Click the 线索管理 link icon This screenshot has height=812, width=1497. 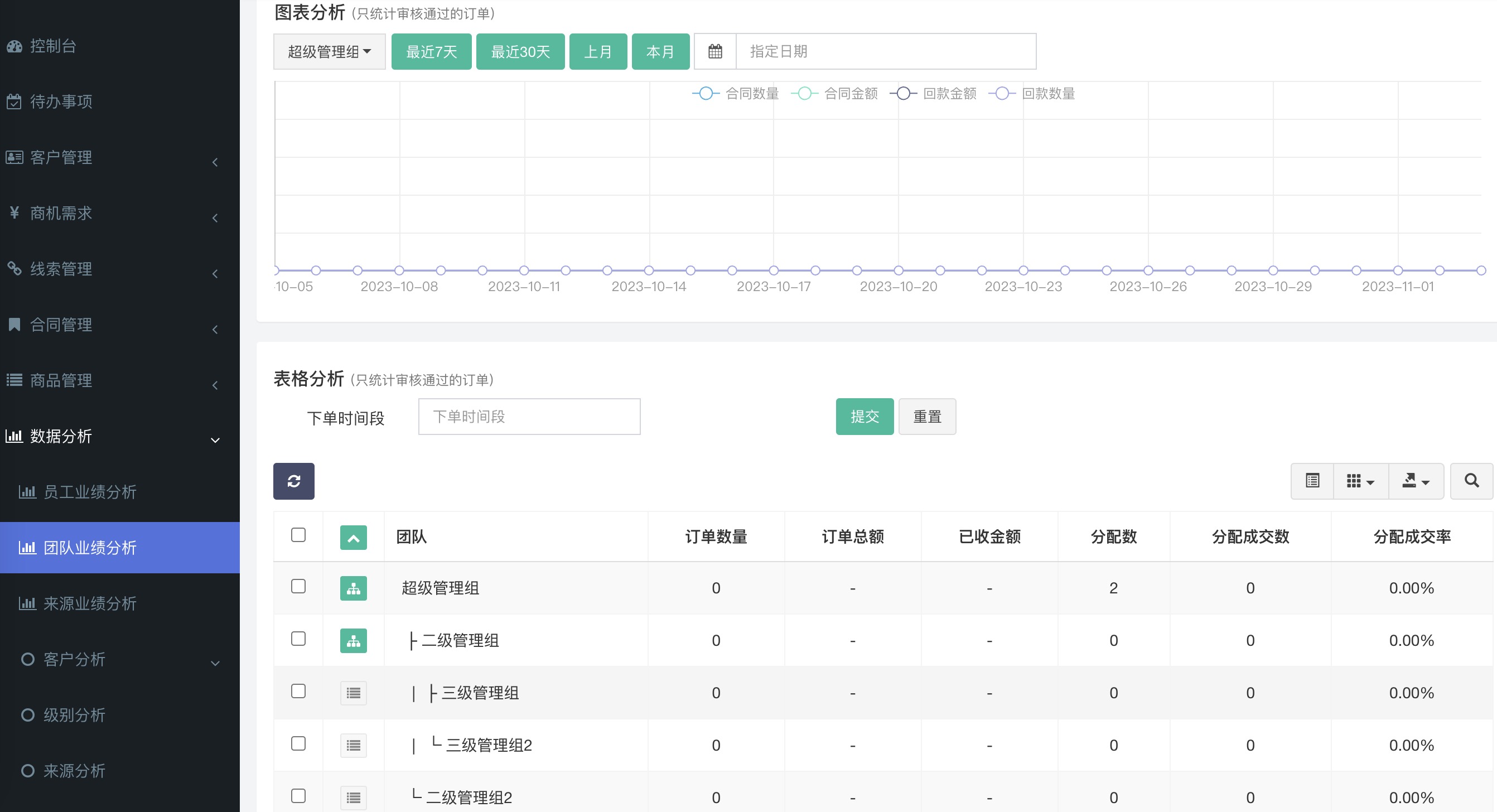pyautogui.click(x=15, y=269)
